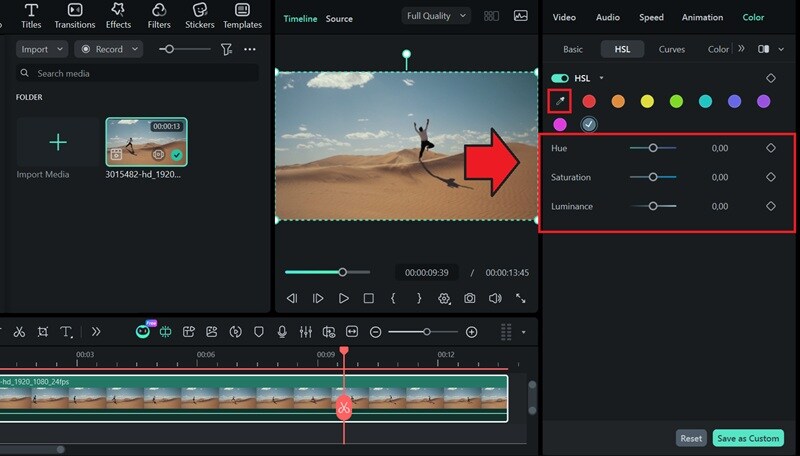Toggle the preview grid layout icon
This screenshot has width=800, height=456.
coord(491,16)
